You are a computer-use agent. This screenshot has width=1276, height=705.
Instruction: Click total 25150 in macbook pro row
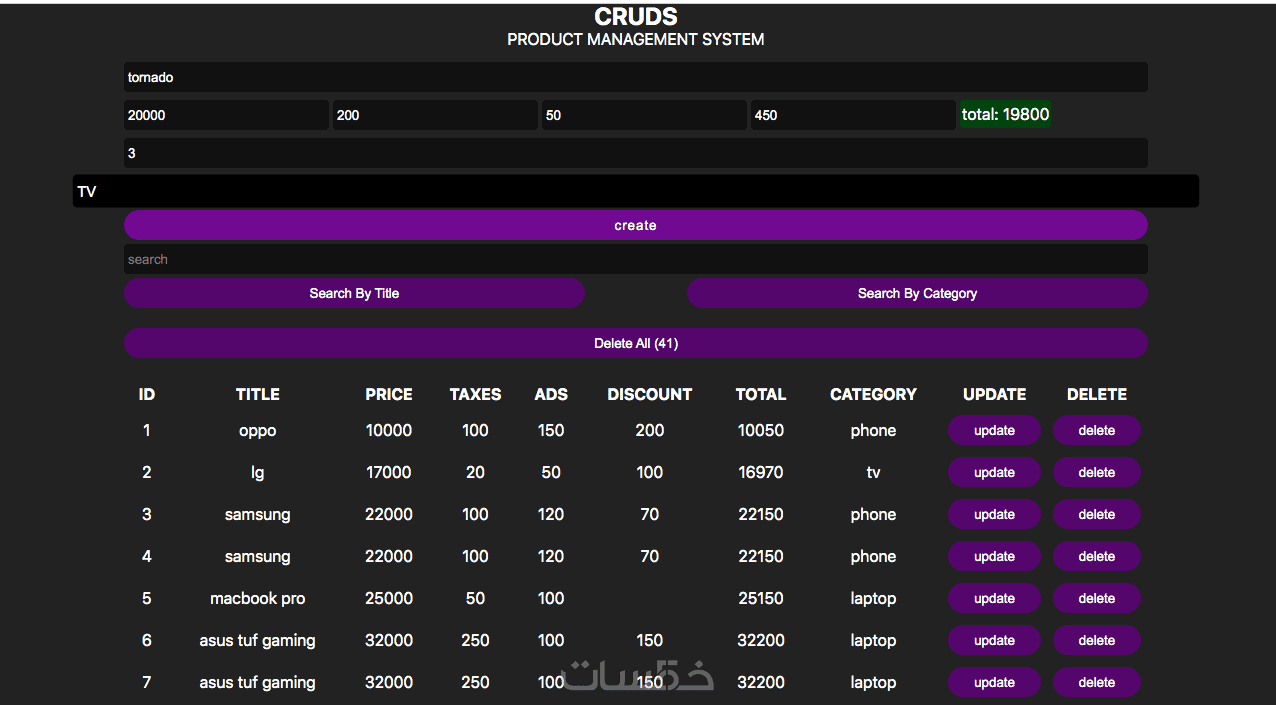pos(761,599)
